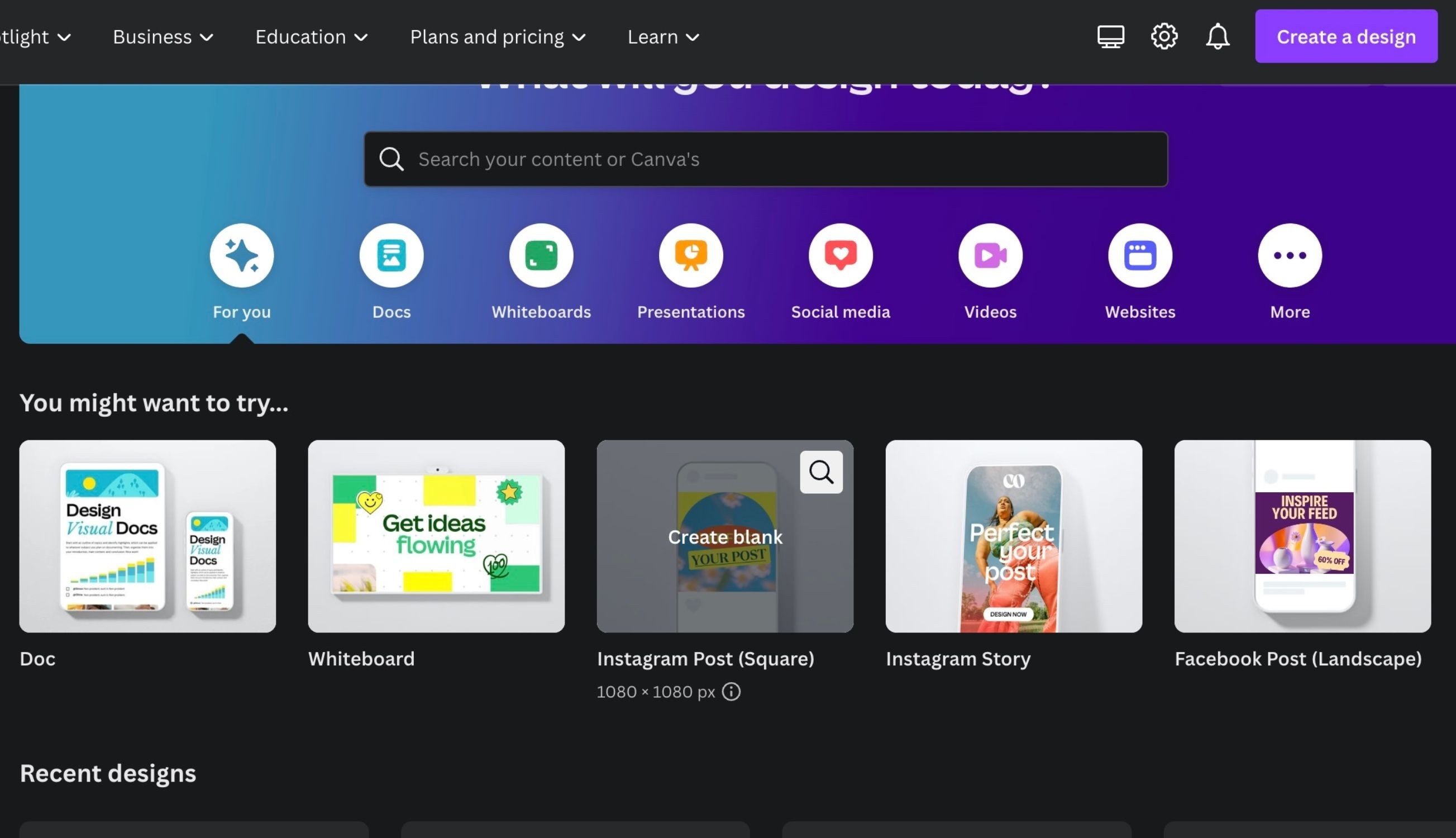
Task: Click the Instagram Post (Square) title
Action: [x=705, y=659]
